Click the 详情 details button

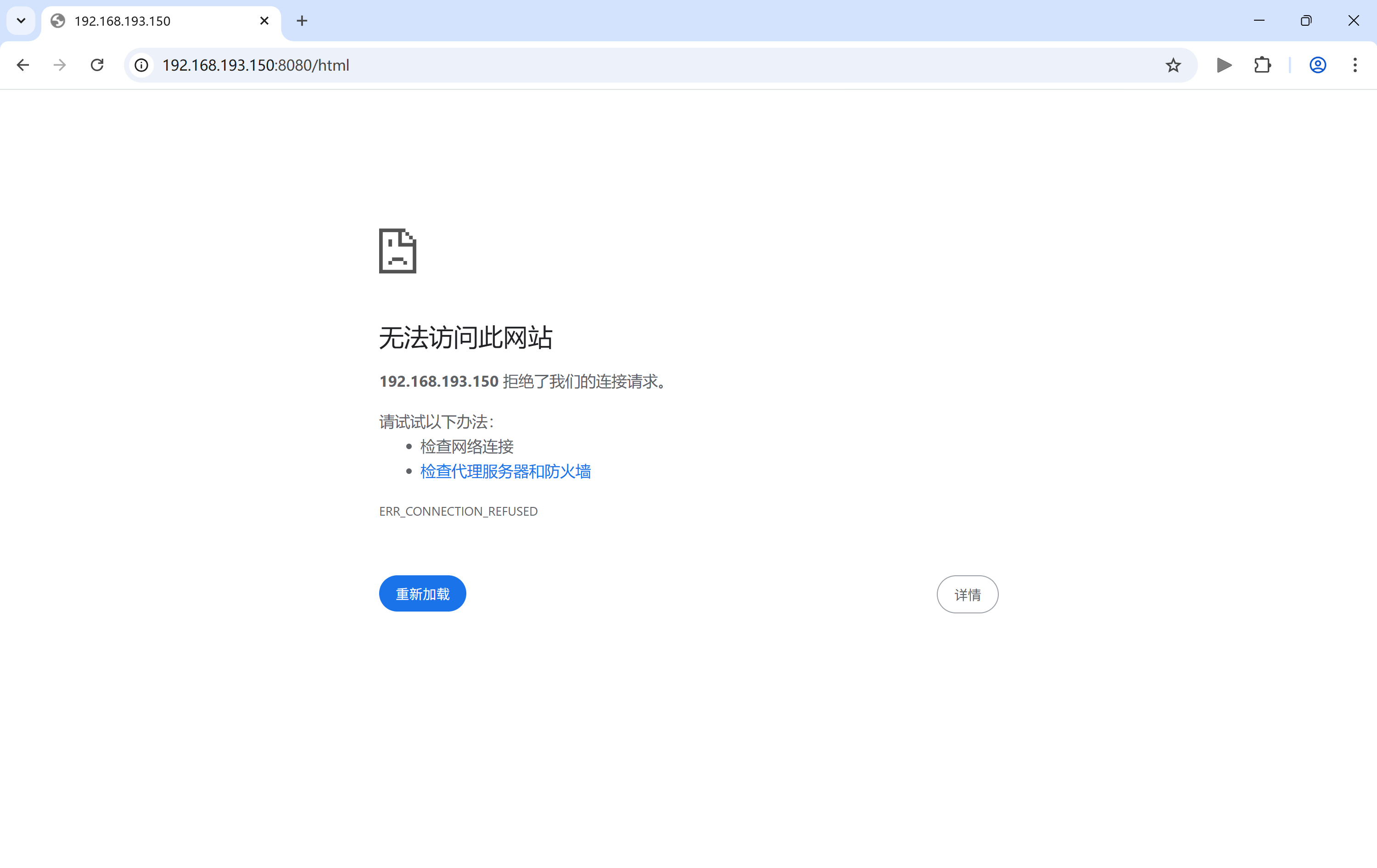(x=967, y=594)
